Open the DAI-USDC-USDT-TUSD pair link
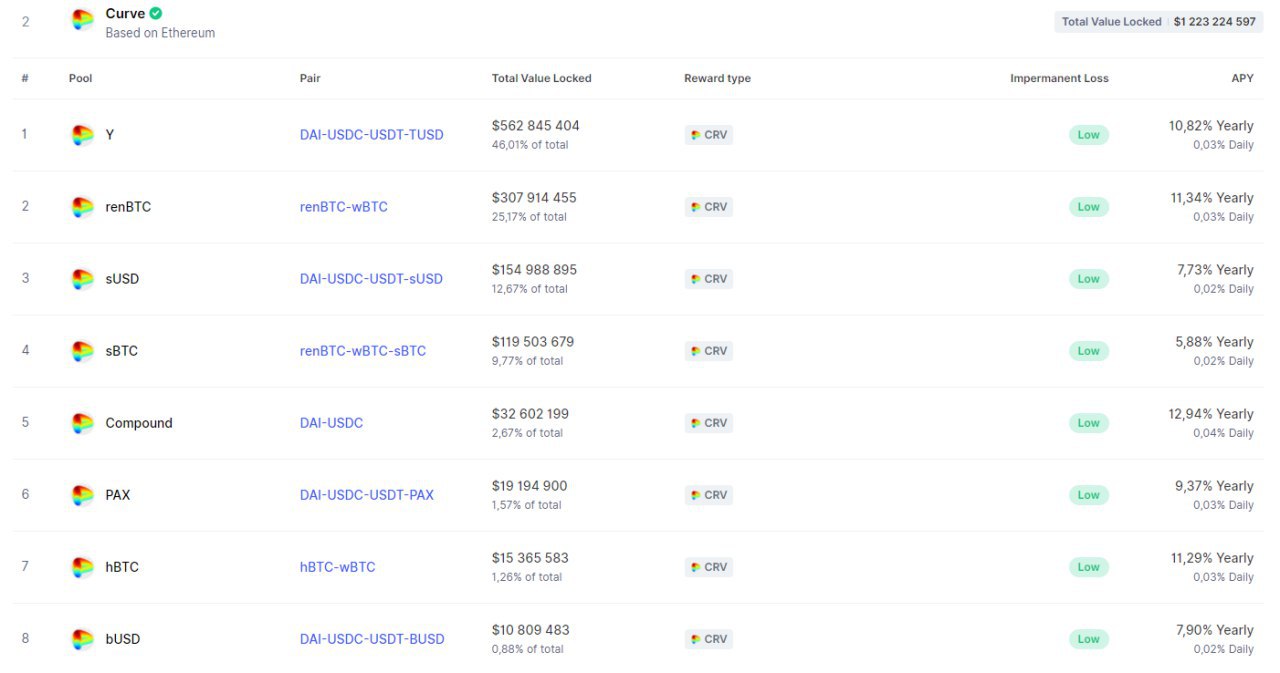Screen dimensions: 1280x673 (x=372, y=135)
